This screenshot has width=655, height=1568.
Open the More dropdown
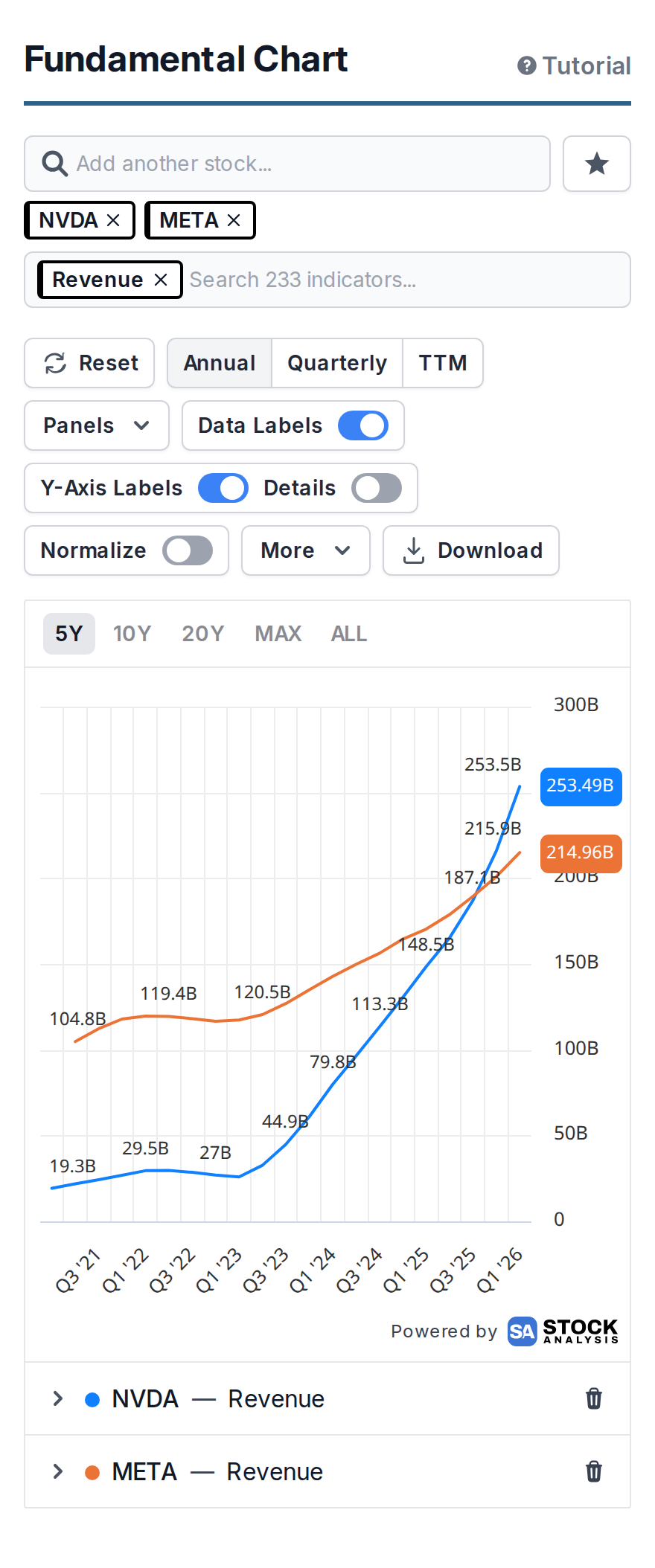pos(306,550)
